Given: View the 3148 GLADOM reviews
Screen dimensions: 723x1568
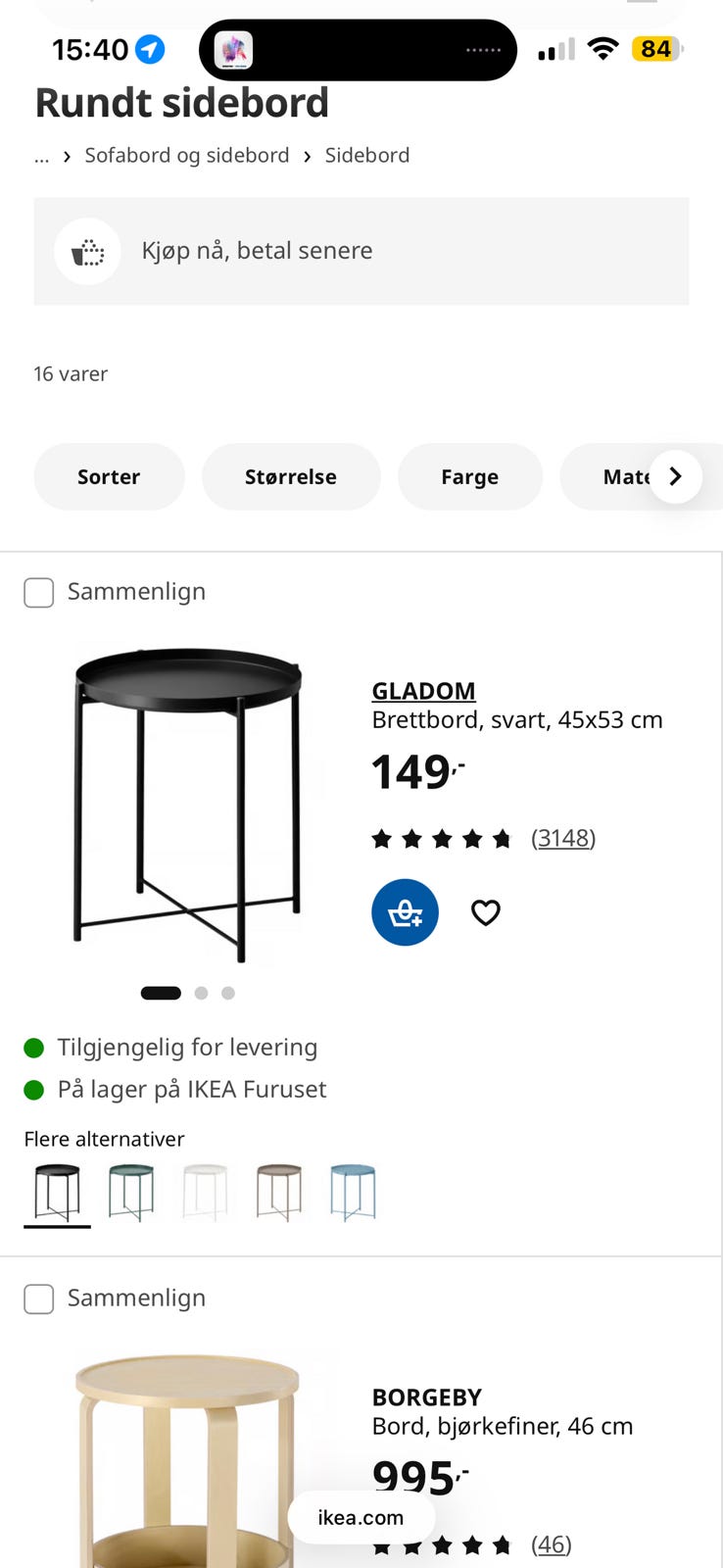Looking at the screenshot, I should pyautogui.click(x=563, y=838).
